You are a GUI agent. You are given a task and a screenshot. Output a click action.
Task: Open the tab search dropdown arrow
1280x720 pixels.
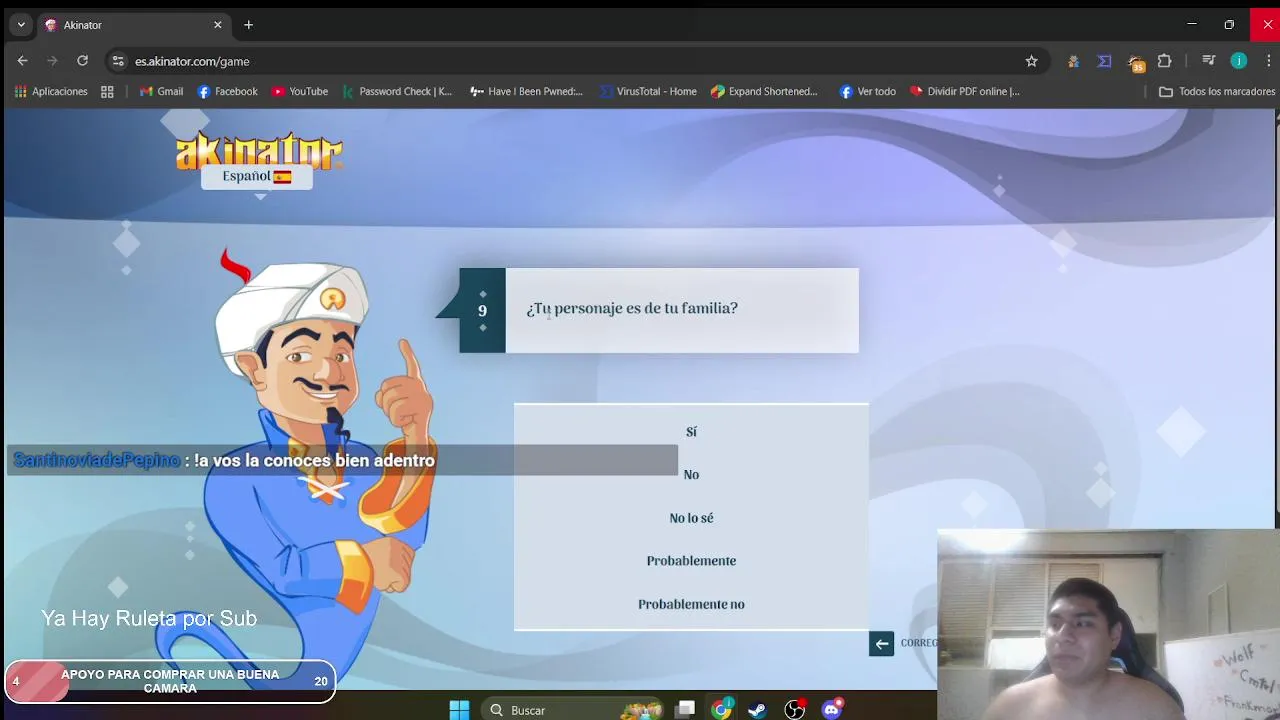coord(21,25)
